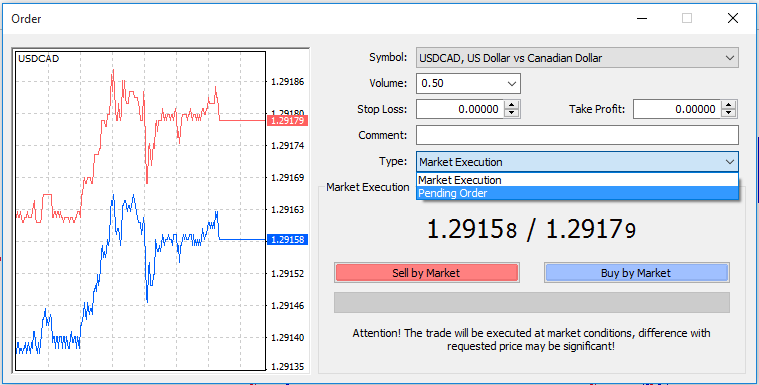Screen dimensions: 759x385
Task: Click the Sell by Market button
Action: (x=426, y=273)
